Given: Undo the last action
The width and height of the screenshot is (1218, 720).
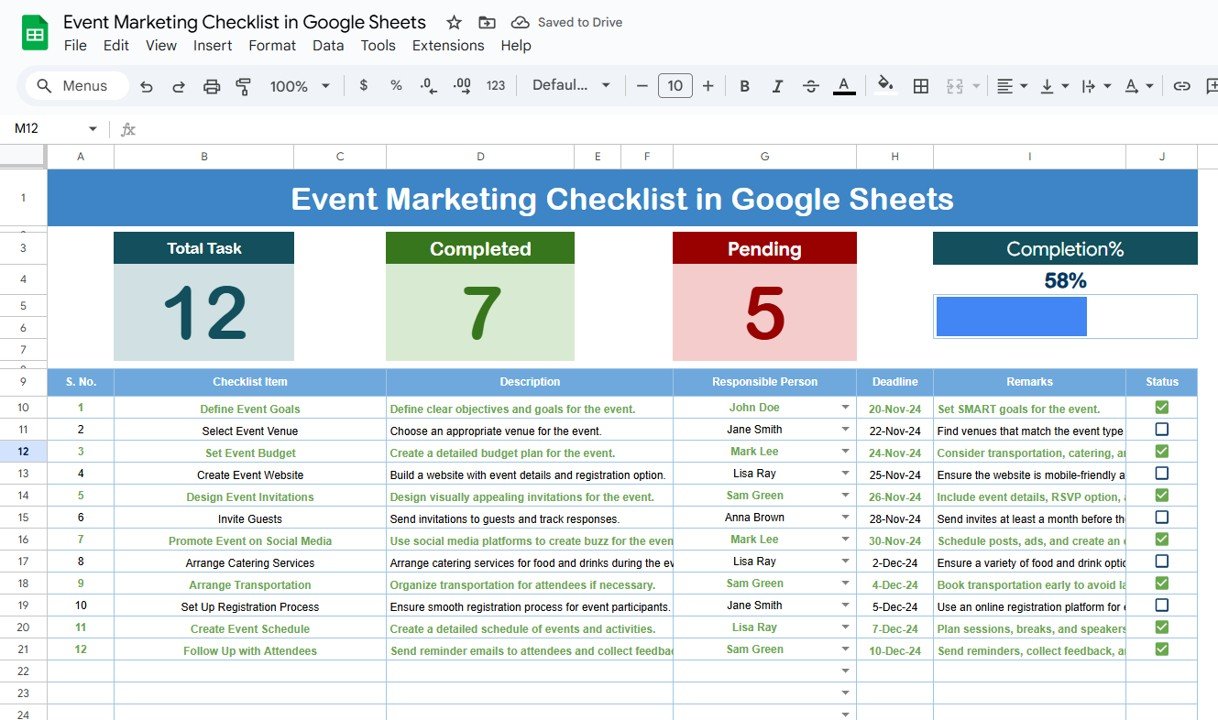Looking at the screenshot, I should 147,86.
